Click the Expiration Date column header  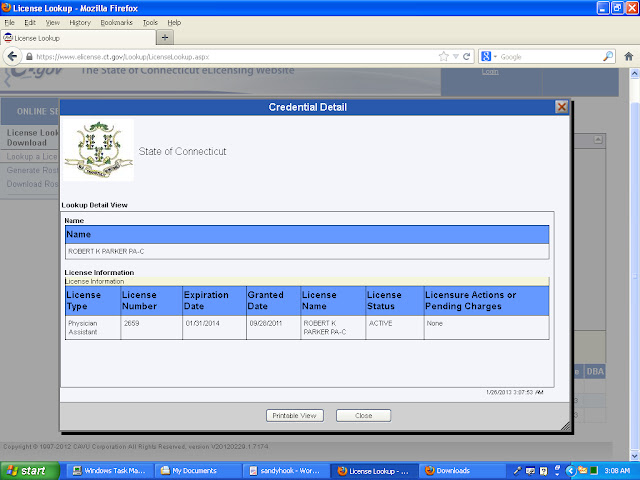click(214, 300)
